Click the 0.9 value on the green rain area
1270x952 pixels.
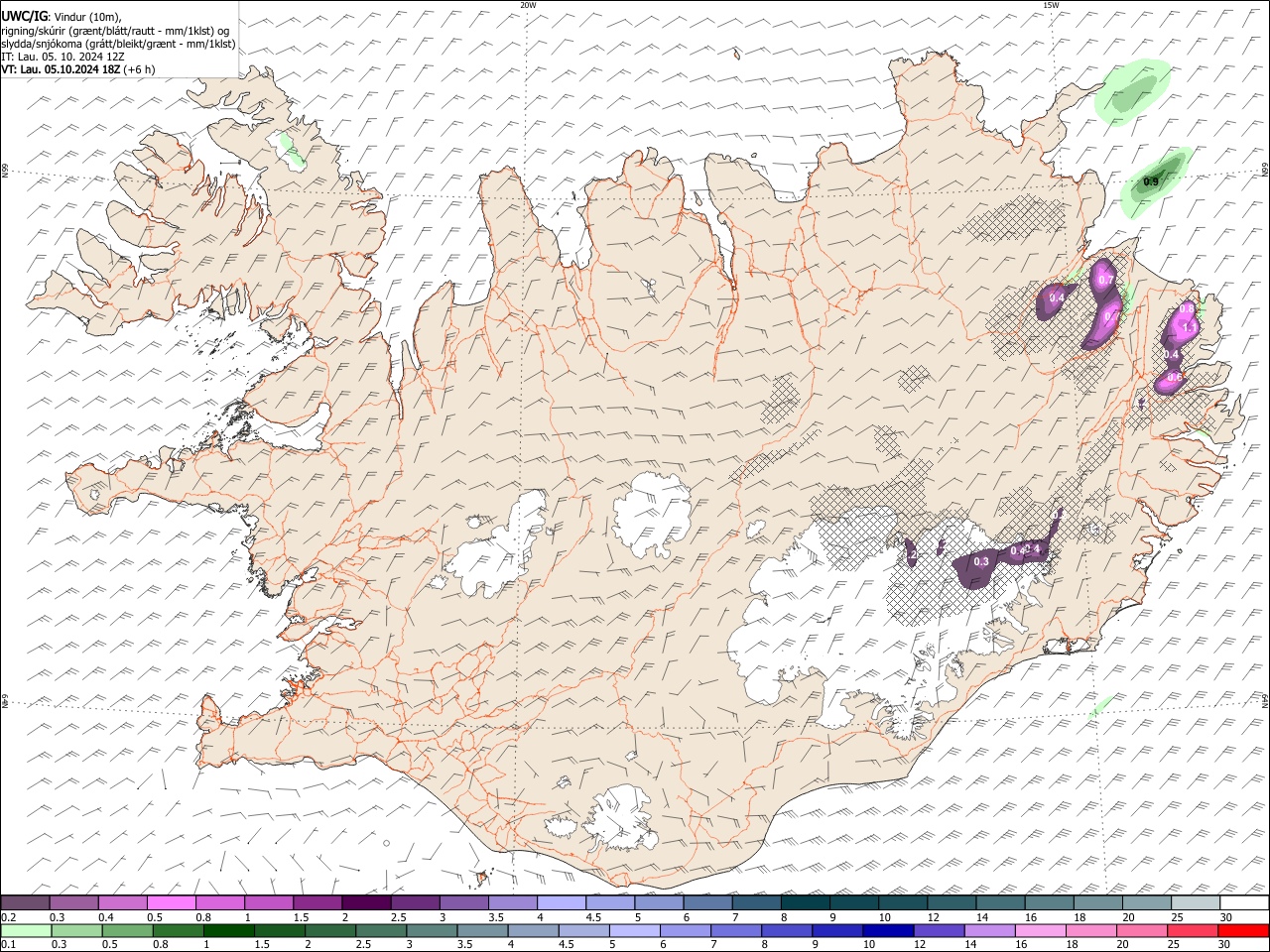tap(1151, 181)
